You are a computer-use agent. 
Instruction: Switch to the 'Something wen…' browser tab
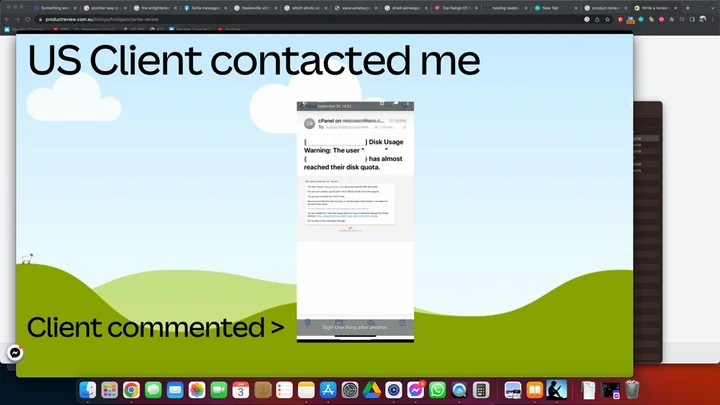[x=54, y=7]
